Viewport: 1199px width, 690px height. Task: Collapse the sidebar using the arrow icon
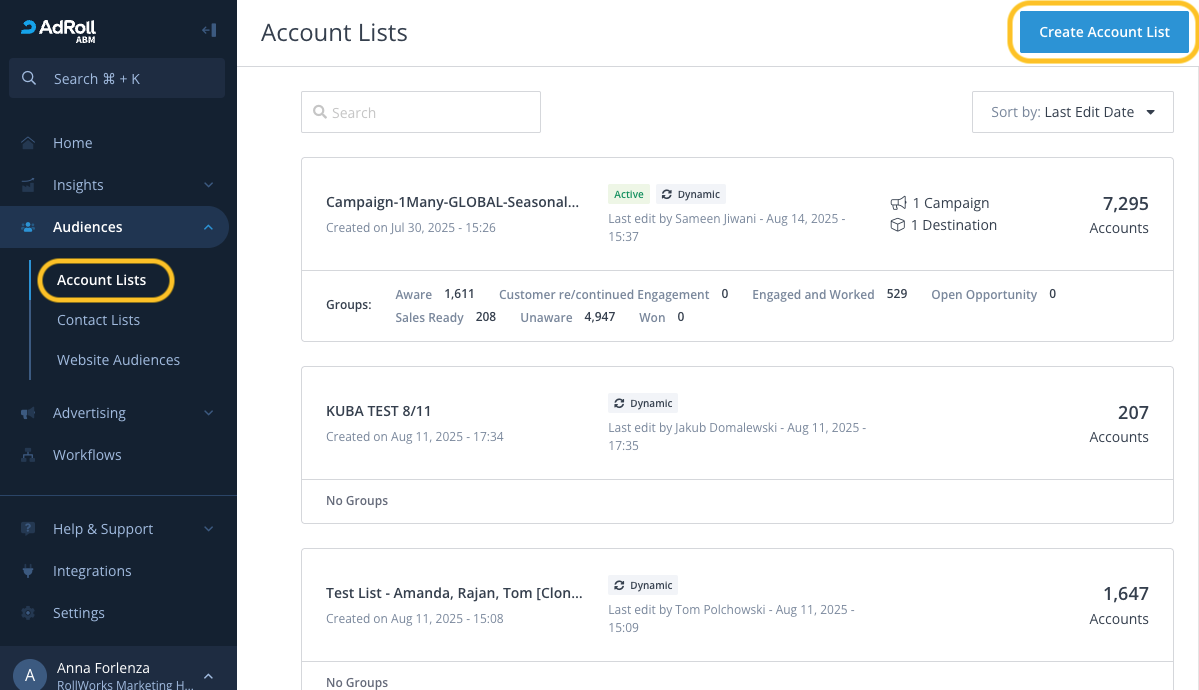pos(208,30)
